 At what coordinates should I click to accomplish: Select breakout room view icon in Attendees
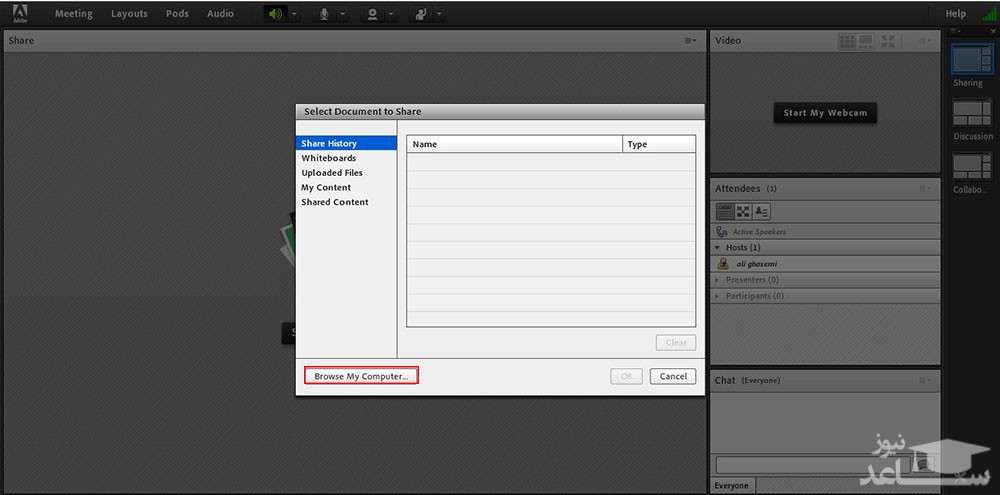[743, 211]
